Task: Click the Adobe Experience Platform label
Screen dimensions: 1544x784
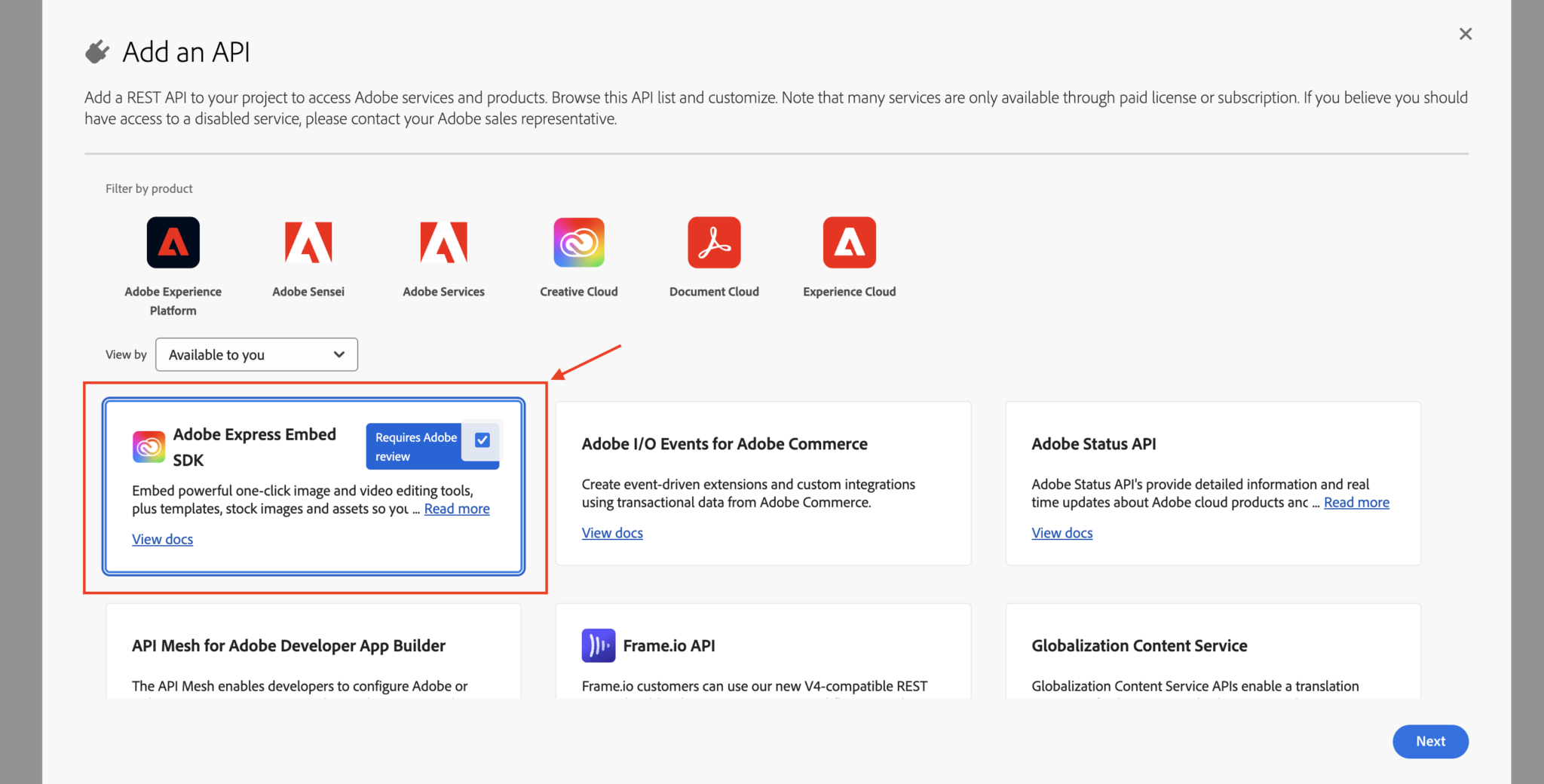Action: coord(173,301)
